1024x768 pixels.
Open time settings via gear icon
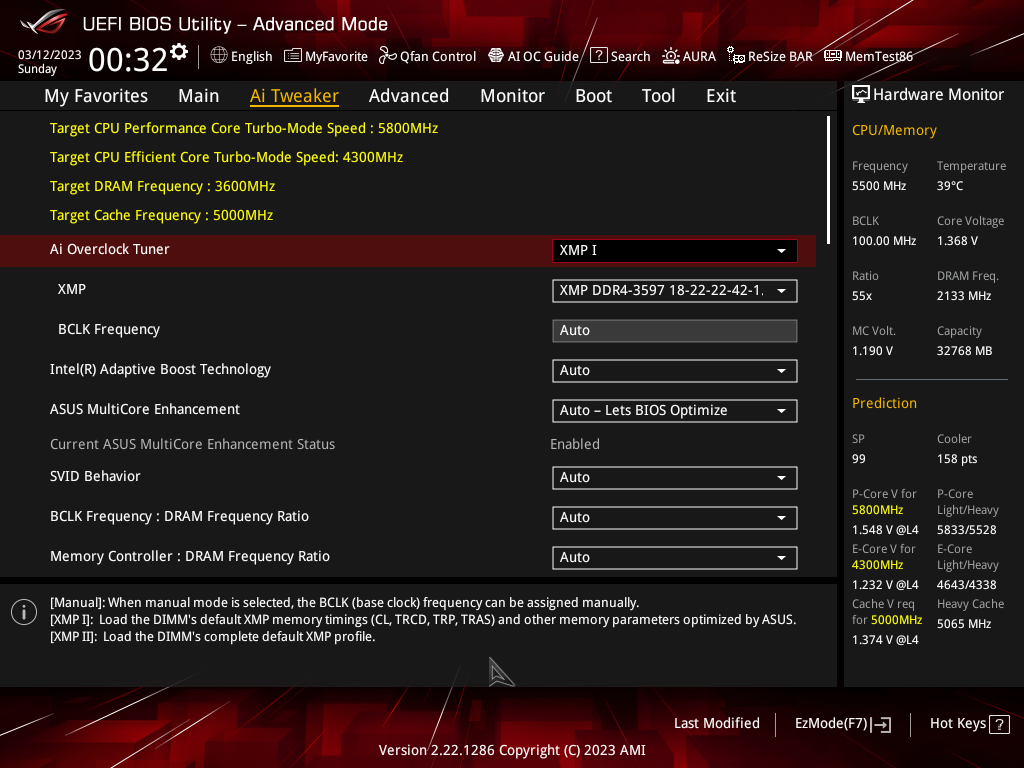179,52
